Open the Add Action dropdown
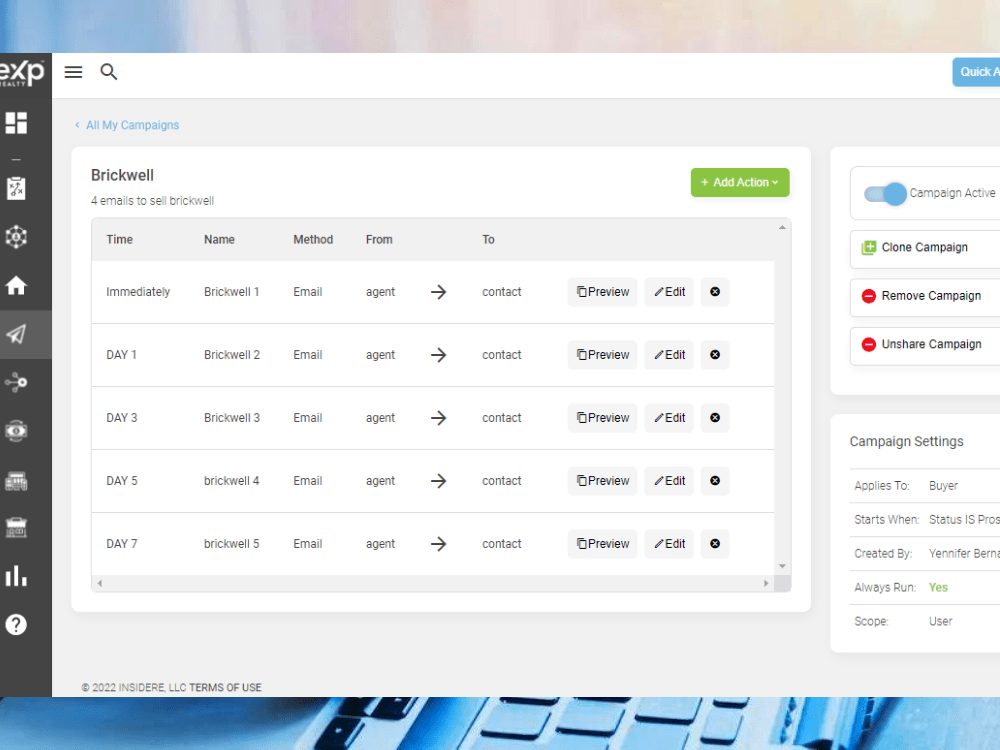 pos(740,182)
